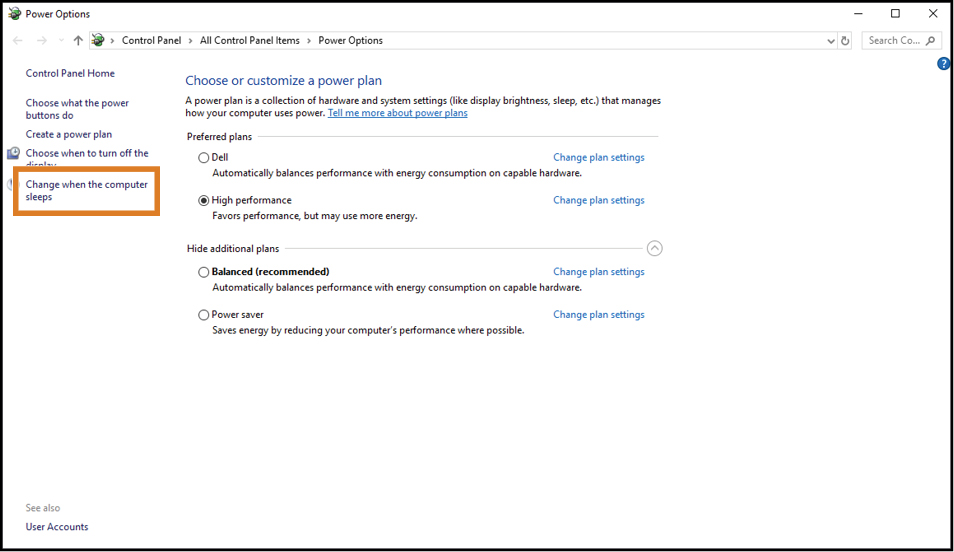
Task: Open Control Panel breadcrumb
Action: [x=151, y=40]
